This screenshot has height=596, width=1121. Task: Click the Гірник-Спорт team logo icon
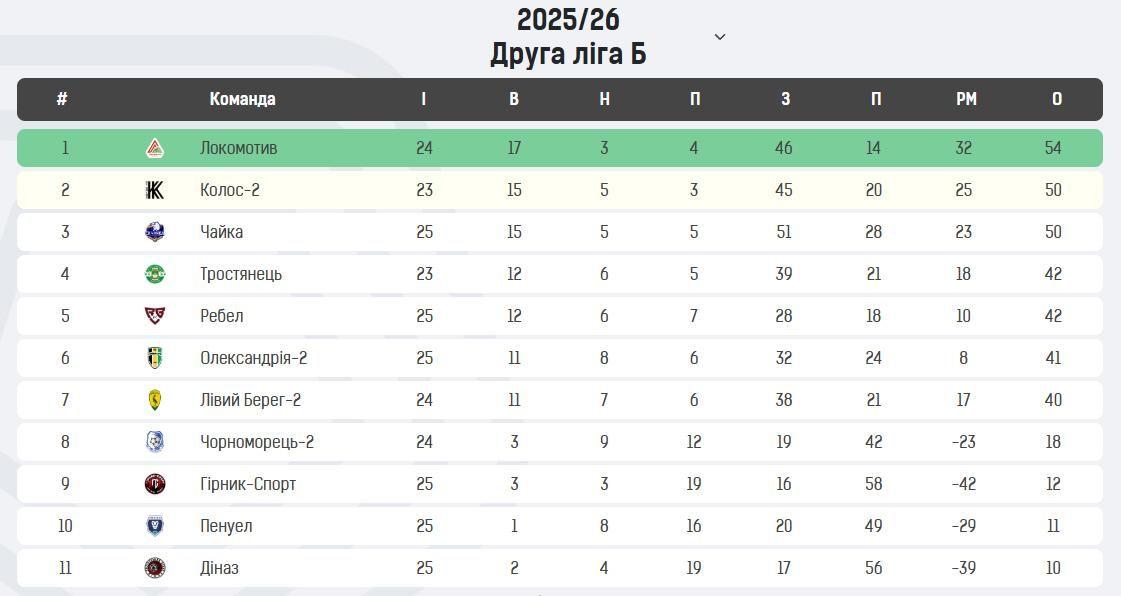[155, 484]
